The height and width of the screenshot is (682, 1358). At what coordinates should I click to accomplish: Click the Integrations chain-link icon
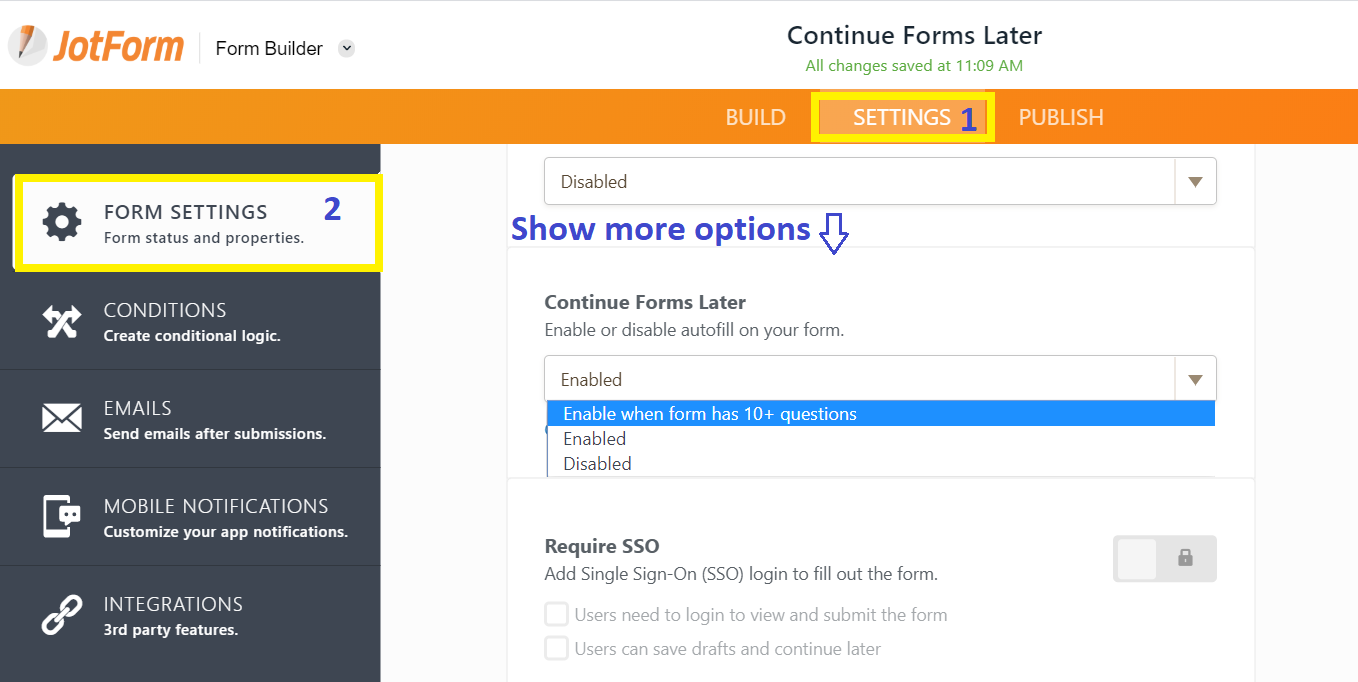coord(62,615)
